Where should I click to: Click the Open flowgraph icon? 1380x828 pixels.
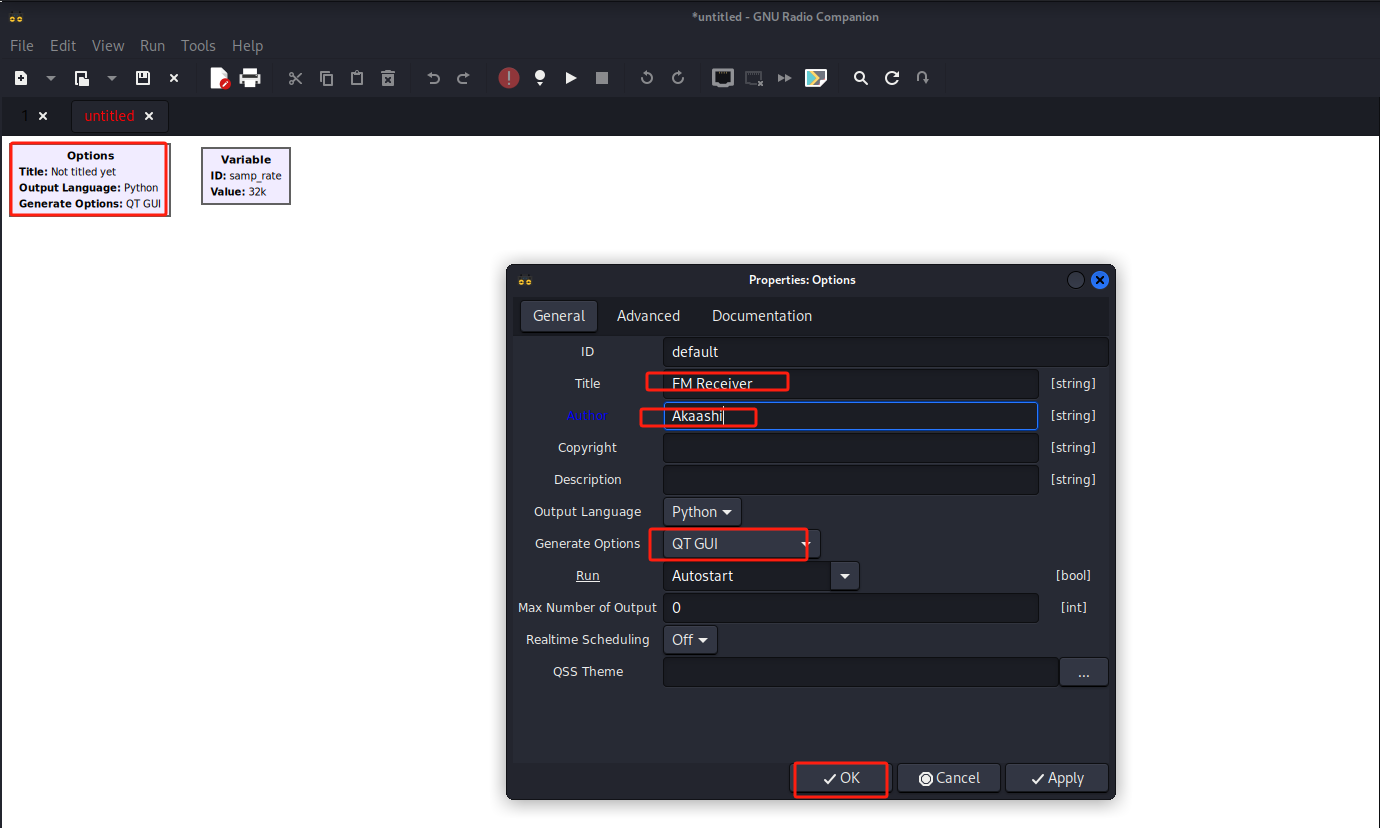click(x=82, y=78)
